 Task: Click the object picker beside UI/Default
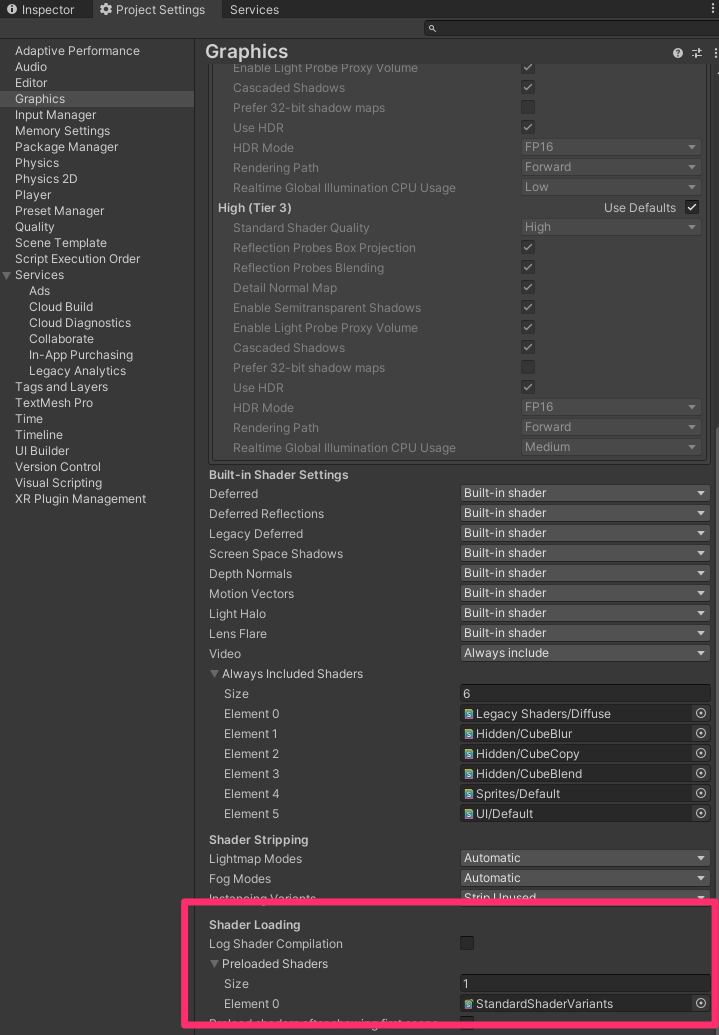(700, 813)
